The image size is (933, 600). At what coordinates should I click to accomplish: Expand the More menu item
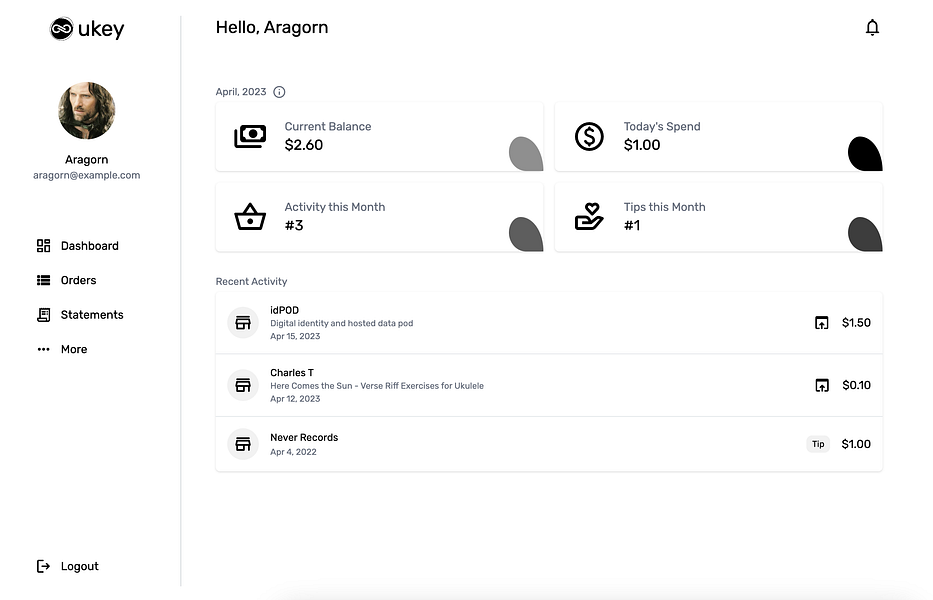(74, 349)
